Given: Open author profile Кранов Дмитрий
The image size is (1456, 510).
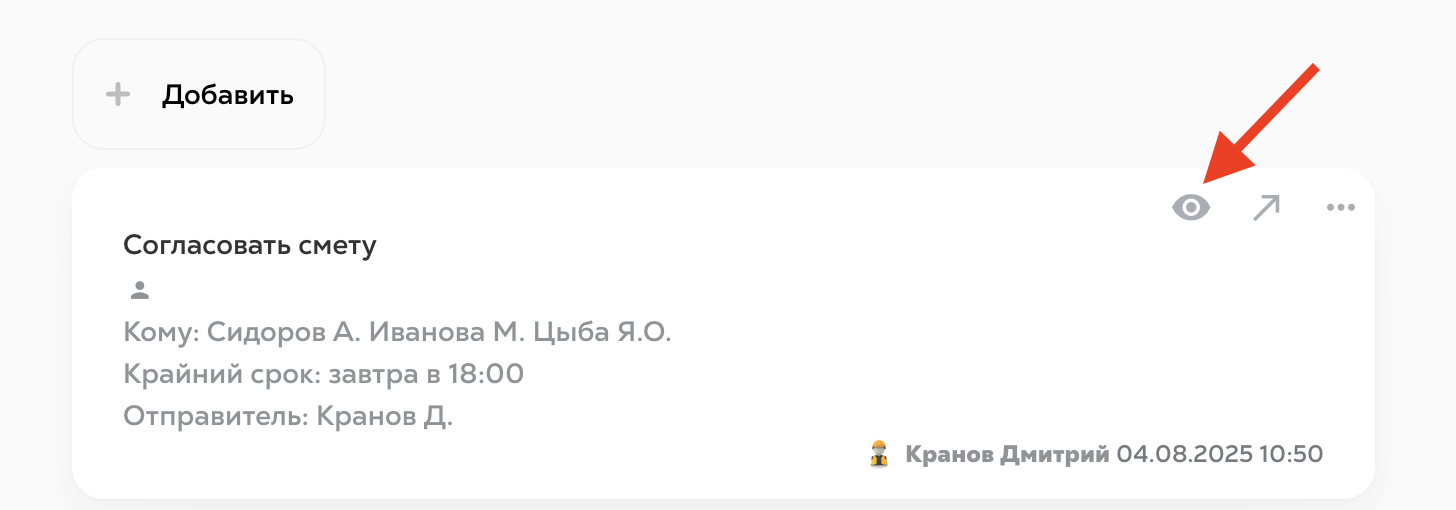Looking at the screenshot, I should point(1007,454).
